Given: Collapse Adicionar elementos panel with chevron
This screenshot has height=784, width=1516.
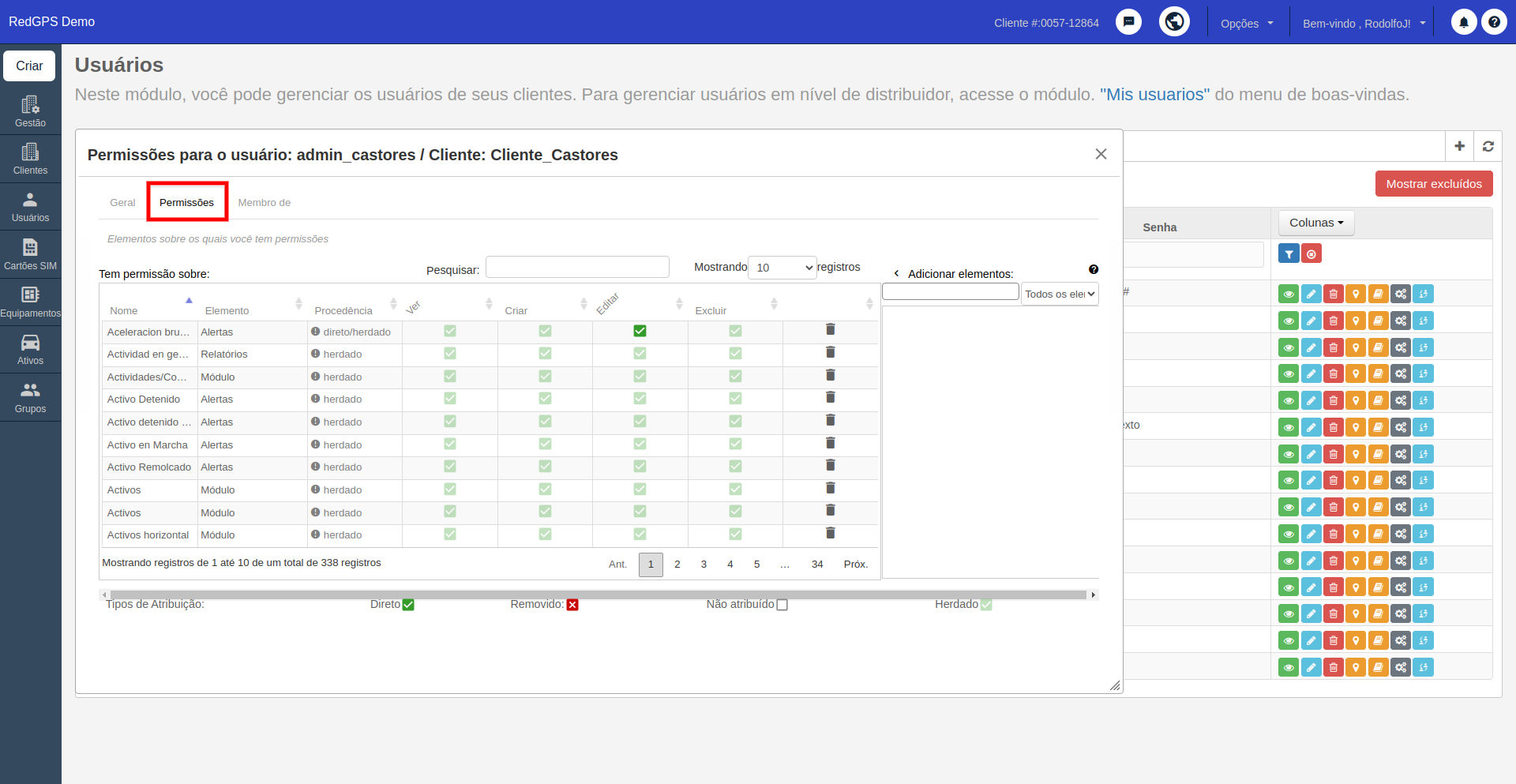Looking at the screenshot, I should [896, 273].
